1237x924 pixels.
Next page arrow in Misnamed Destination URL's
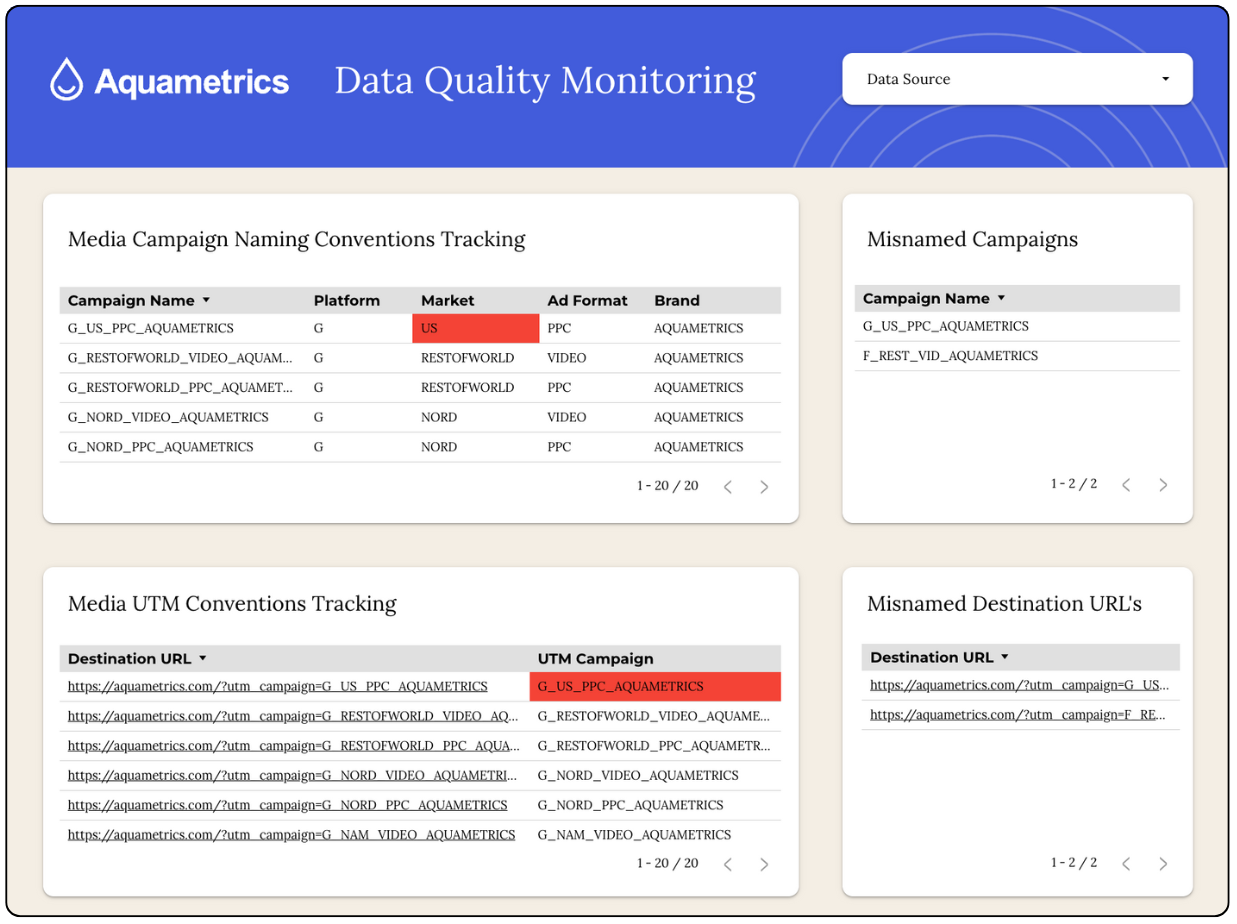(1163, 863)
